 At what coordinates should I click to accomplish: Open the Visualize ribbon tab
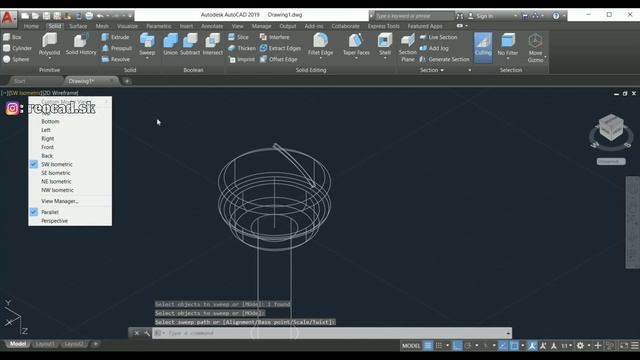pyautogui.click(x=127, y=26)
